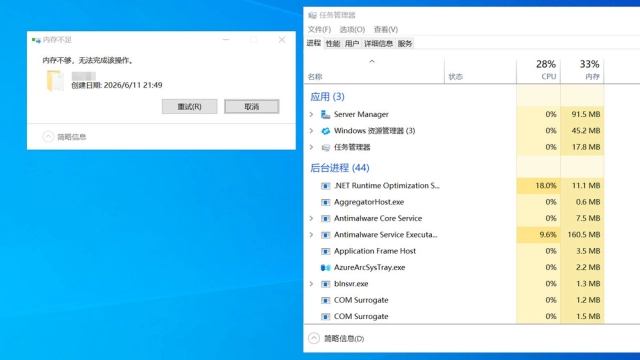The height and width of the screenshot is (360, 640).
Task: Switch to the 详细信息 tab
Action: (378, 43)
